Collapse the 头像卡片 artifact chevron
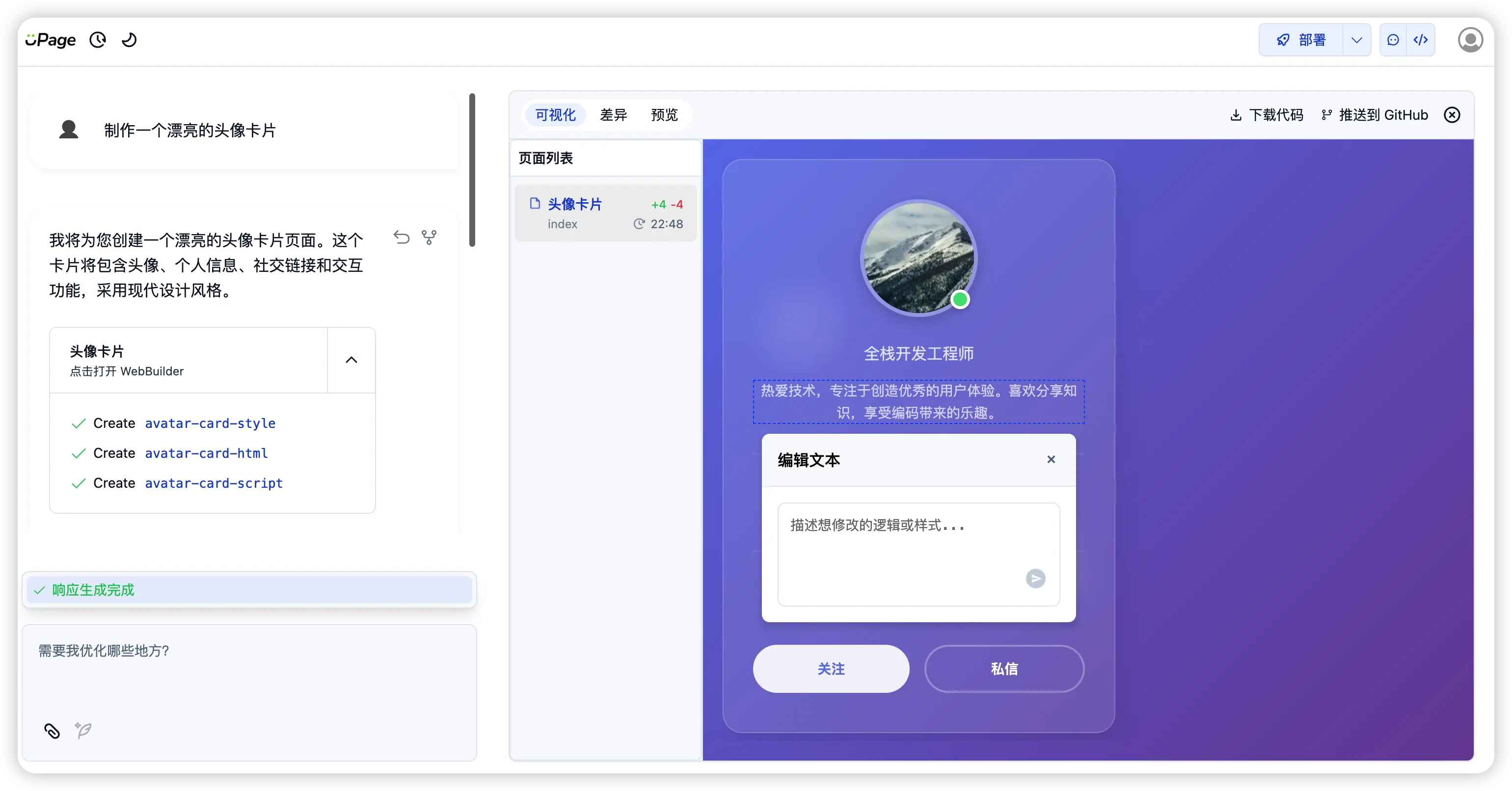1512x791 pixels. (x=351, y=360)
